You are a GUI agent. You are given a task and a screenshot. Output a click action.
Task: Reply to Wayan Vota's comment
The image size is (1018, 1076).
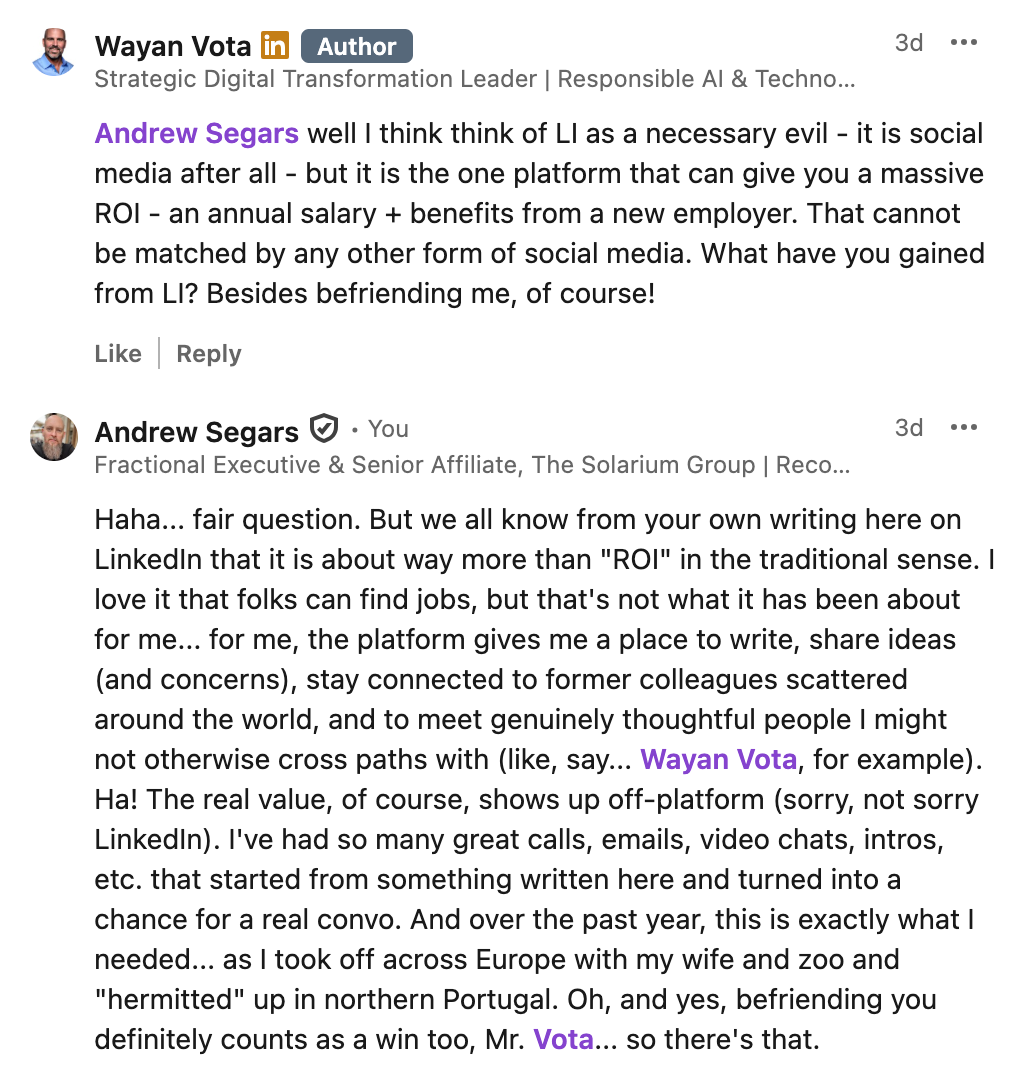point(208,353)
